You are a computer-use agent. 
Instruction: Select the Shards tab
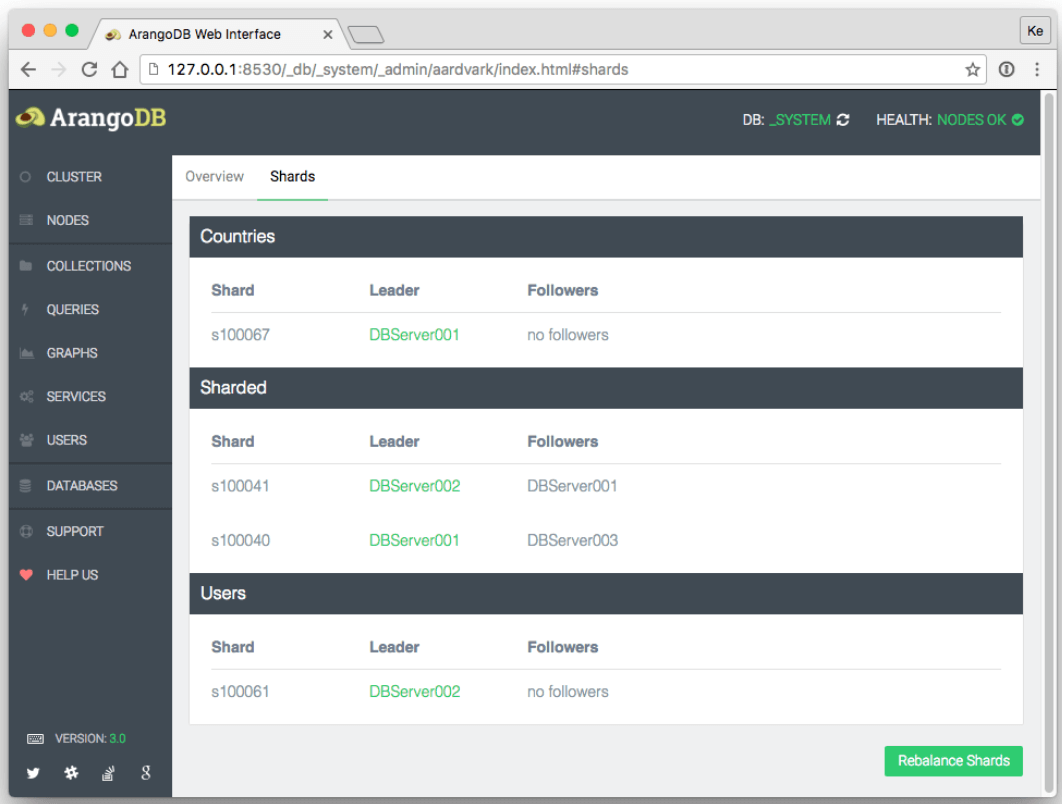coord(292,177)
